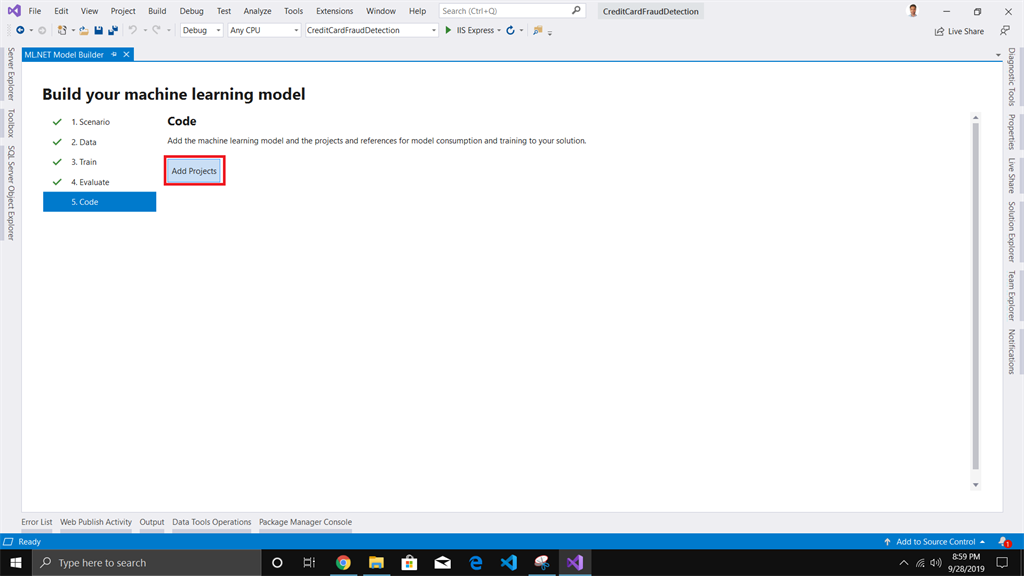The height and width of the screenshot is (576, 1024).
Task: Open the Build menu
Action: tap(157, 11)
